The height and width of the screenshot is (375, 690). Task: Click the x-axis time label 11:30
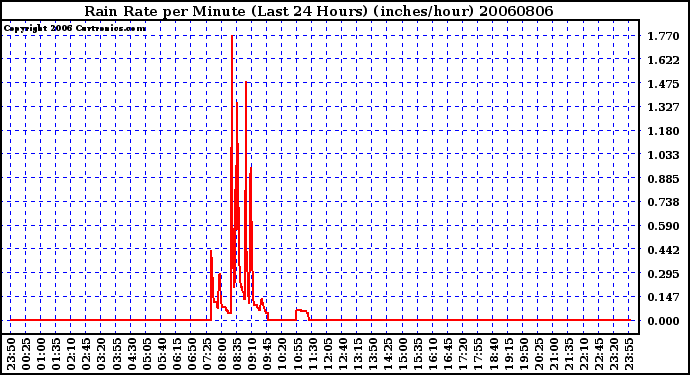click(313, 354)
